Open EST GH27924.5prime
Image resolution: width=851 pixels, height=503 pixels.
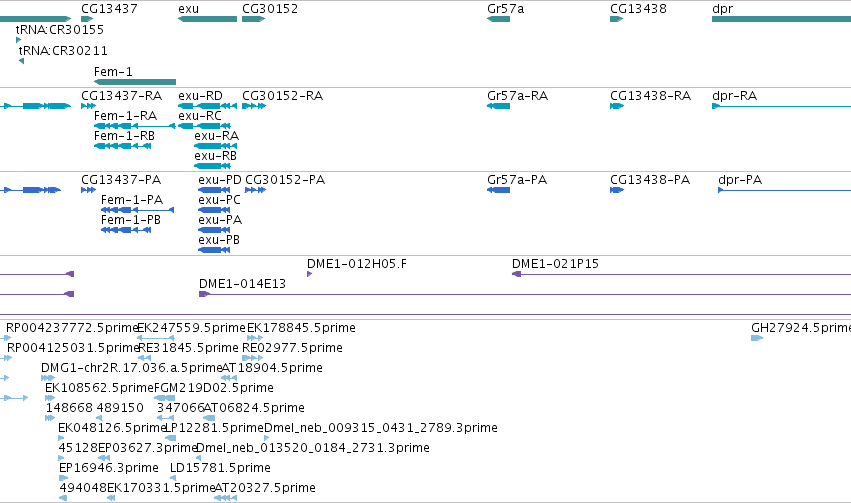[x=801, y=328]
